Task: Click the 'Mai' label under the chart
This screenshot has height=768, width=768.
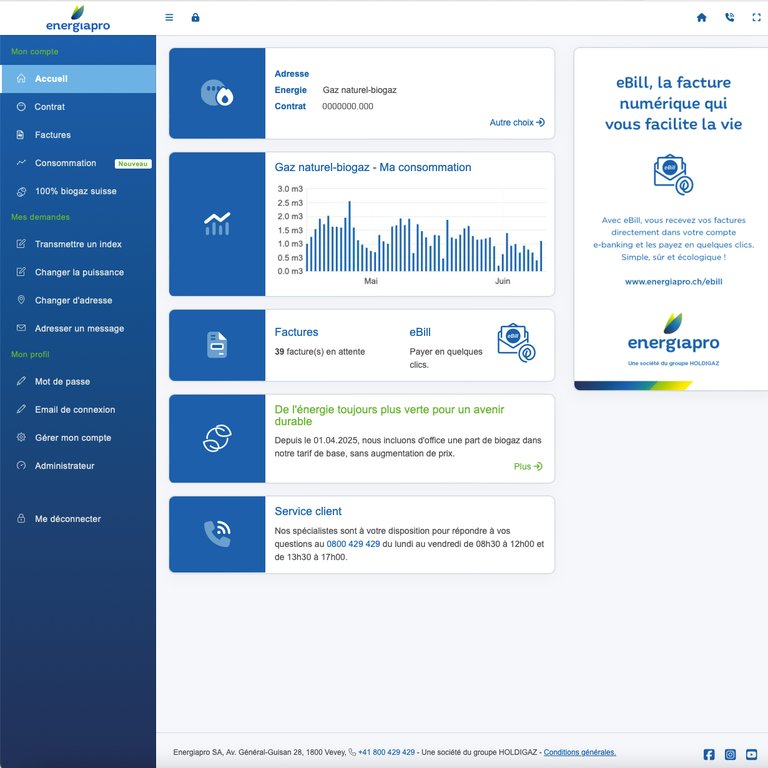Action: click(371, 281)
